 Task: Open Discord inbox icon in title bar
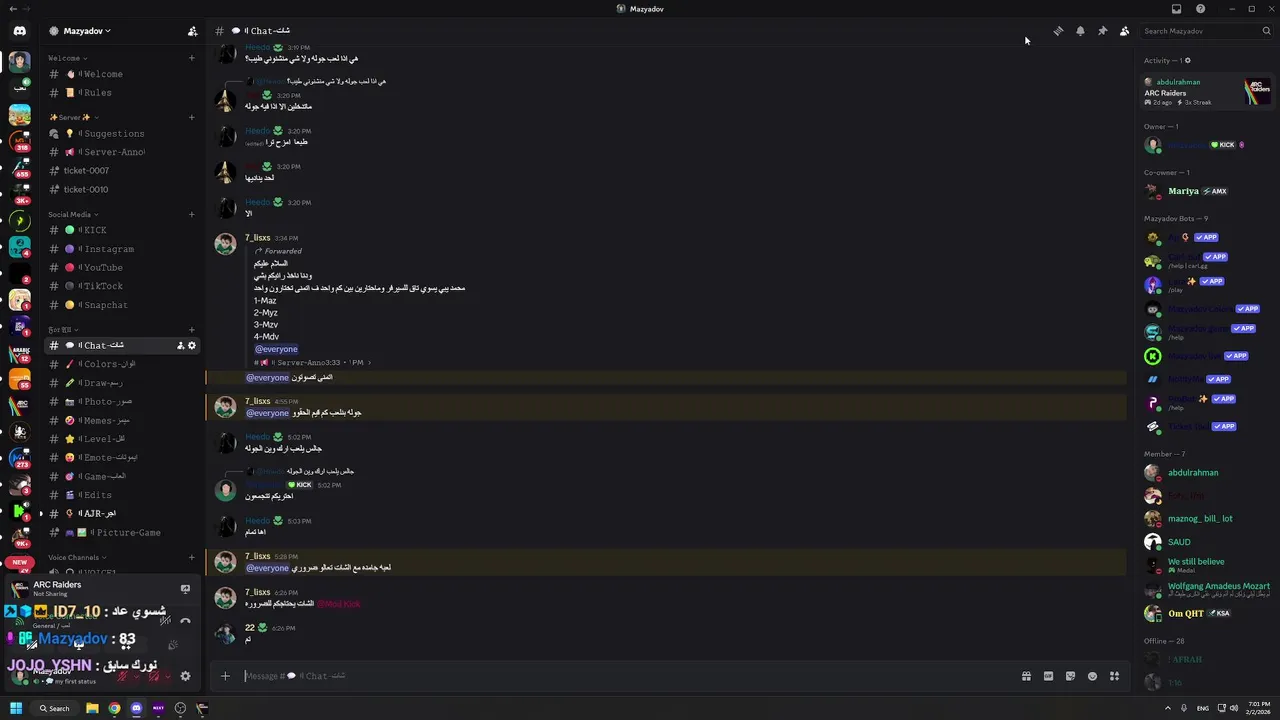coord(1176,9)
